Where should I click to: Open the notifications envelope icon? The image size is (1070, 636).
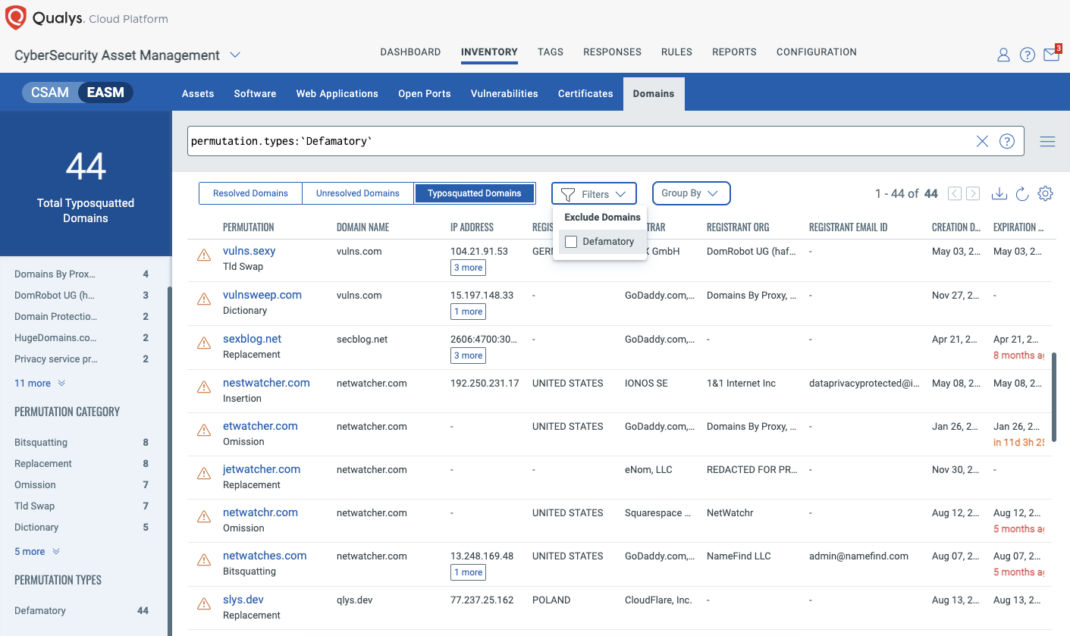(1051, 55)
